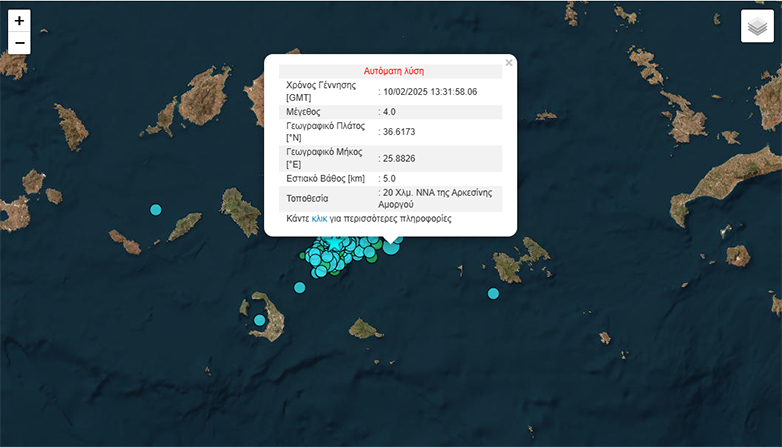The image size is (782, 447).
Task: Click Anafi island east of Santorini
Action: coord(366,328)
